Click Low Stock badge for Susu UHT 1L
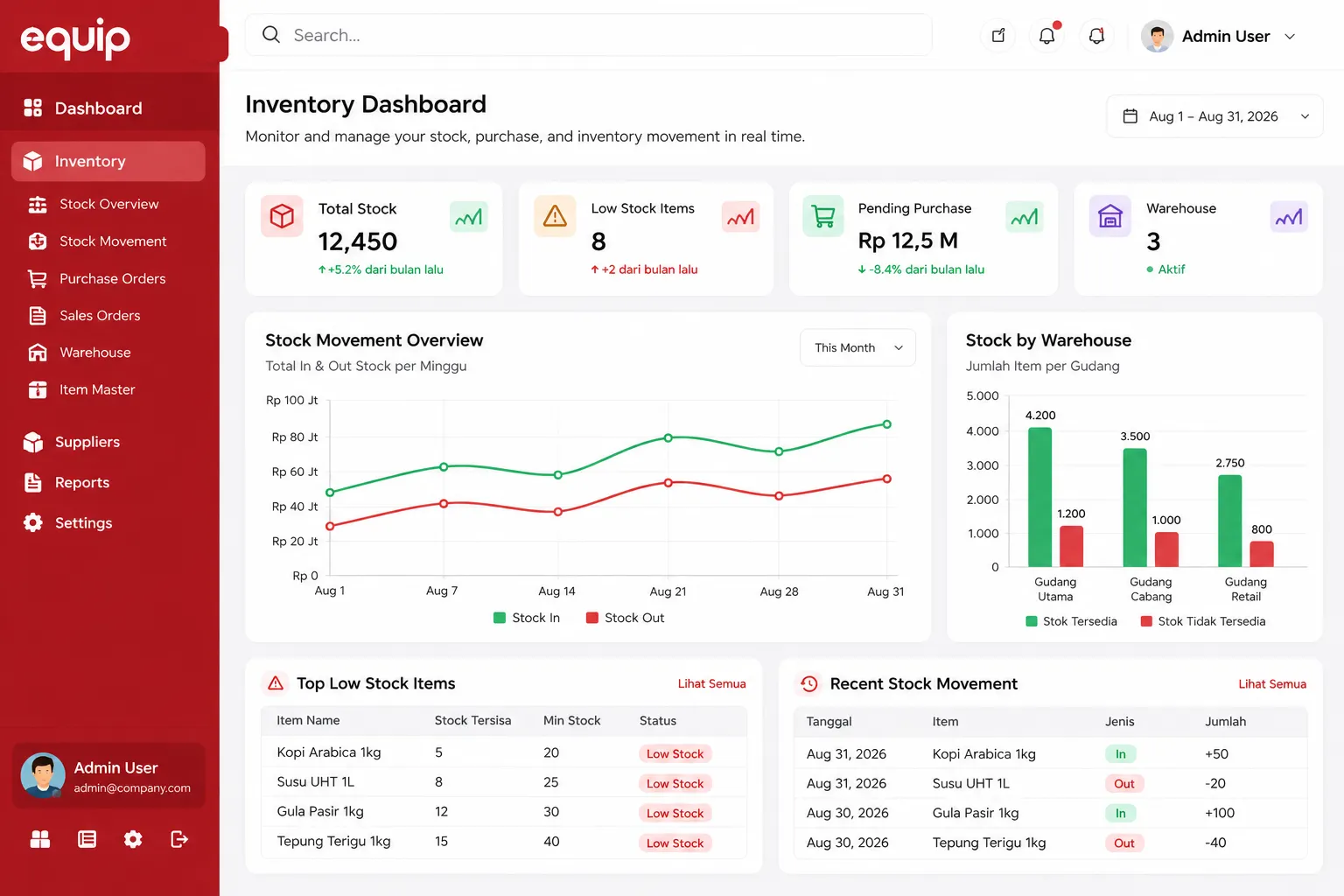Viewport: 1344px width, 896px height. (x=675, y=783)
